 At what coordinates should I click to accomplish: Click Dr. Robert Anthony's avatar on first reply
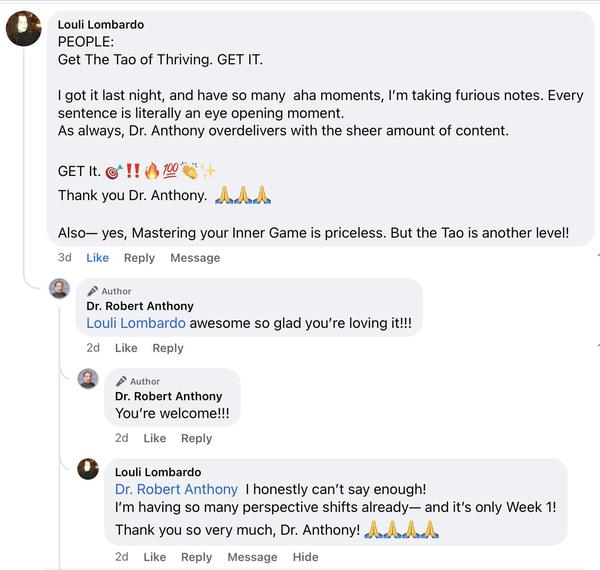(59, 289)
